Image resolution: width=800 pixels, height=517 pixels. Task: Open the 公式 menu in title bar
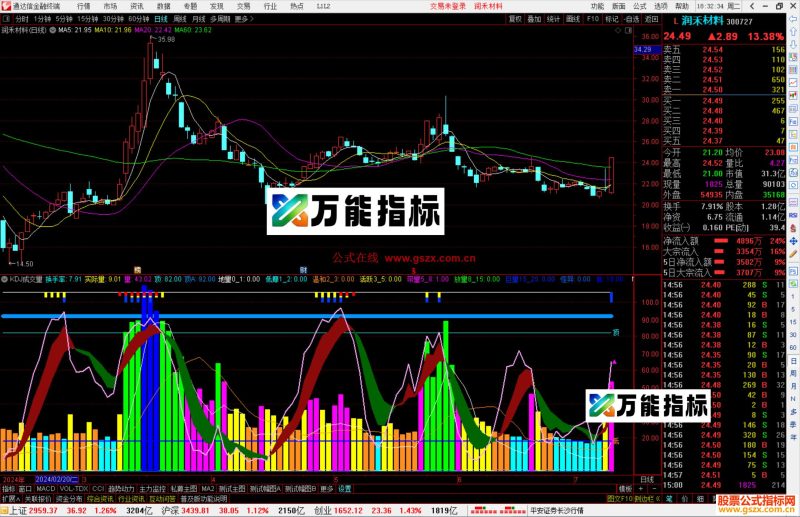coord(640,6)
